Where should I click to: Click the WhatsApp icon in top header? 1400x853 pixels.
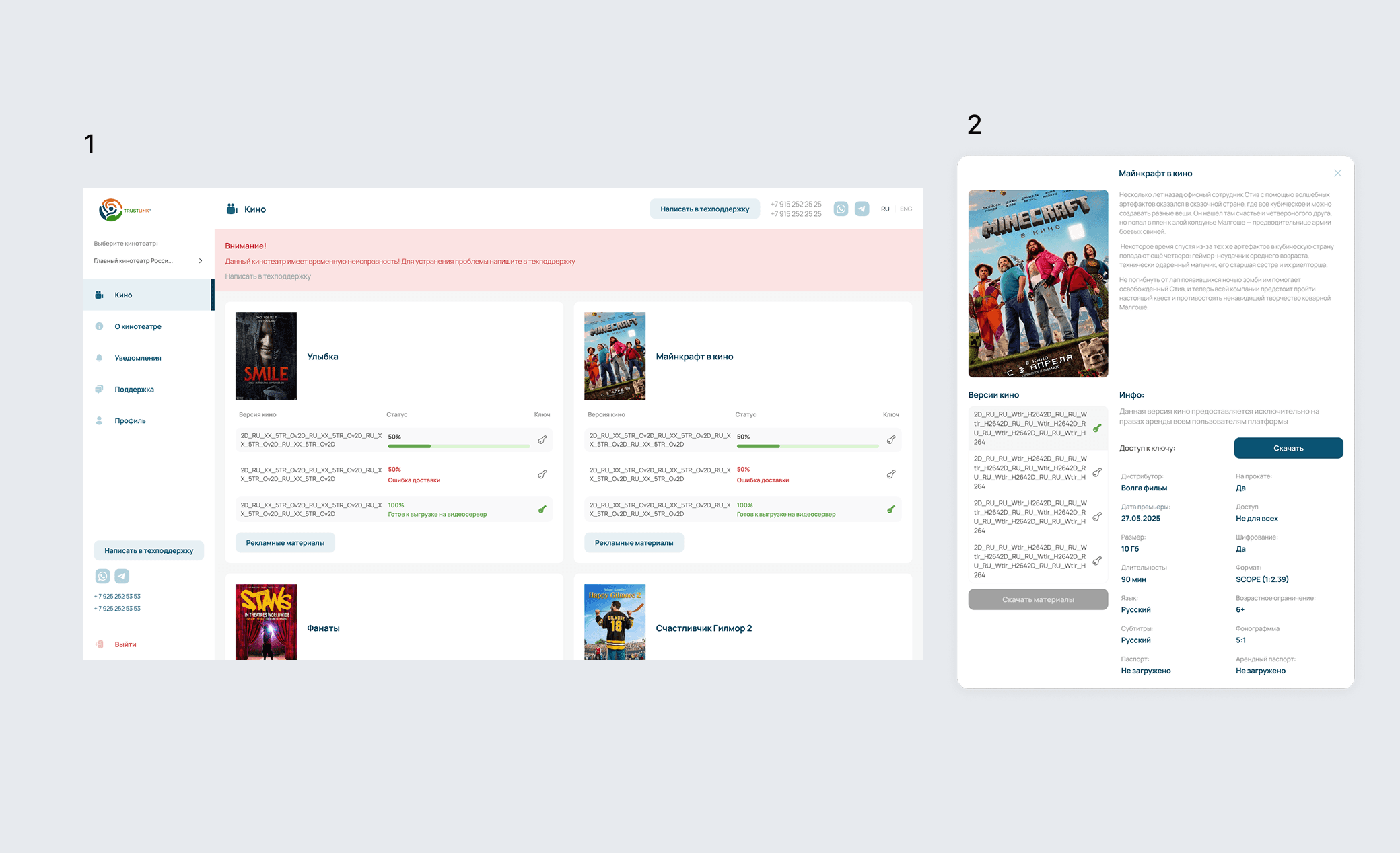tap(841, 209)
